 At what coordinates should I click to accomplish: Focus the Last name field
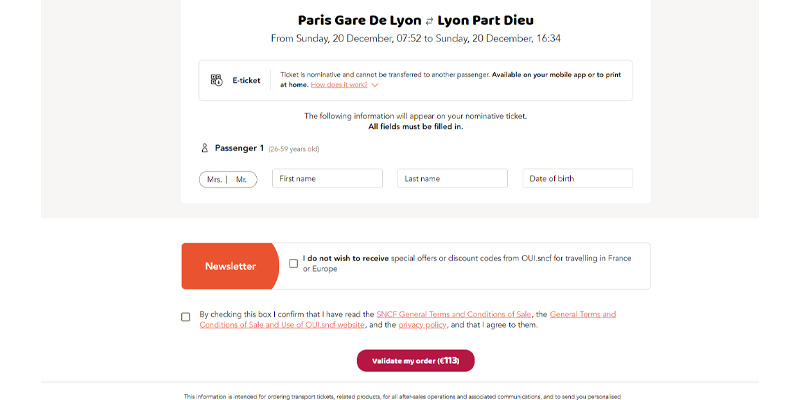(x=452, y=179)
